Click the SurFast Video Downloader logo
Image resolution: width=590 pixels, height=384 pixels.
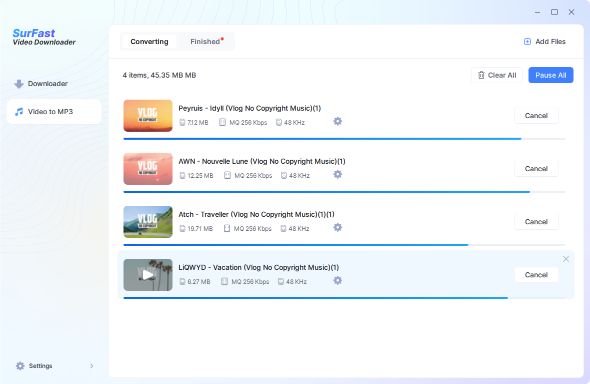click(x=44, y=37)
